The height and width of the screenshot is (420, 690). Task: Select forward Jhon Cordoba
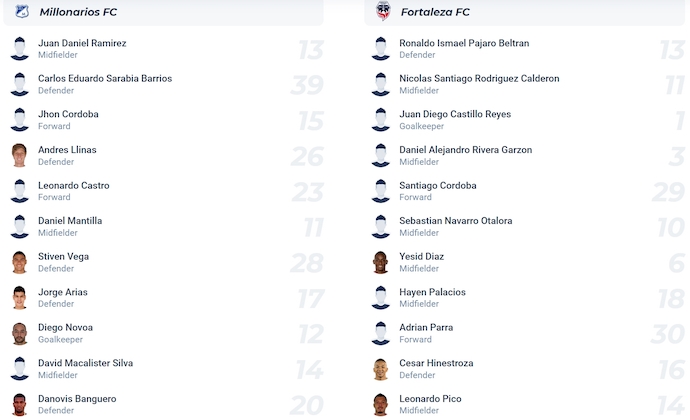pyautogui.click(x=68, y=114)
